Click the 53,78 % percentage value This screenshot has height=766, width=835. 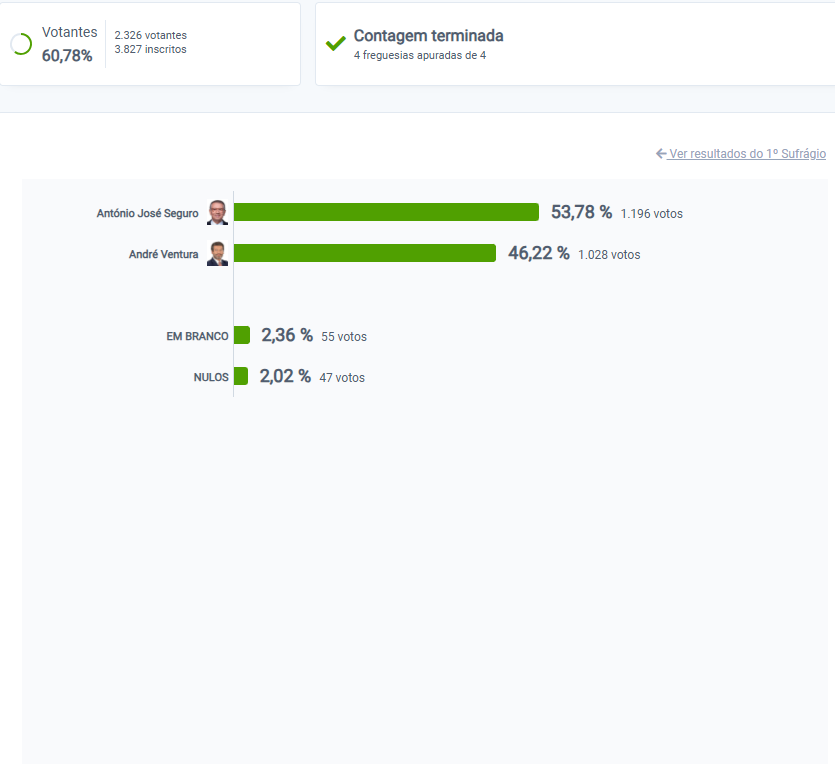[581, 212]
